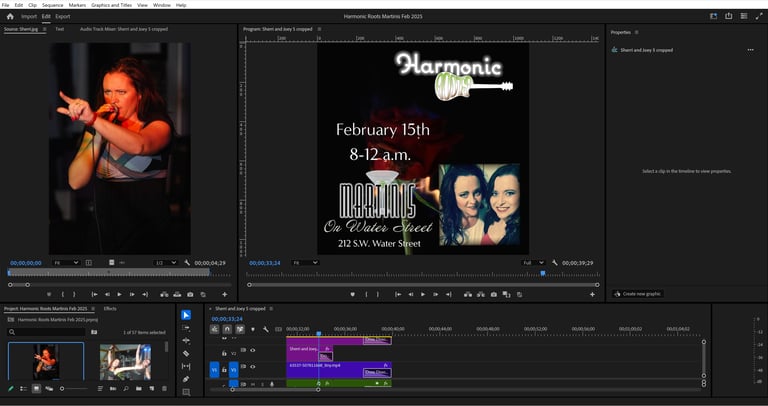Toggle V2 track lock
The image size is (768, 406).
tap(224, 353)
